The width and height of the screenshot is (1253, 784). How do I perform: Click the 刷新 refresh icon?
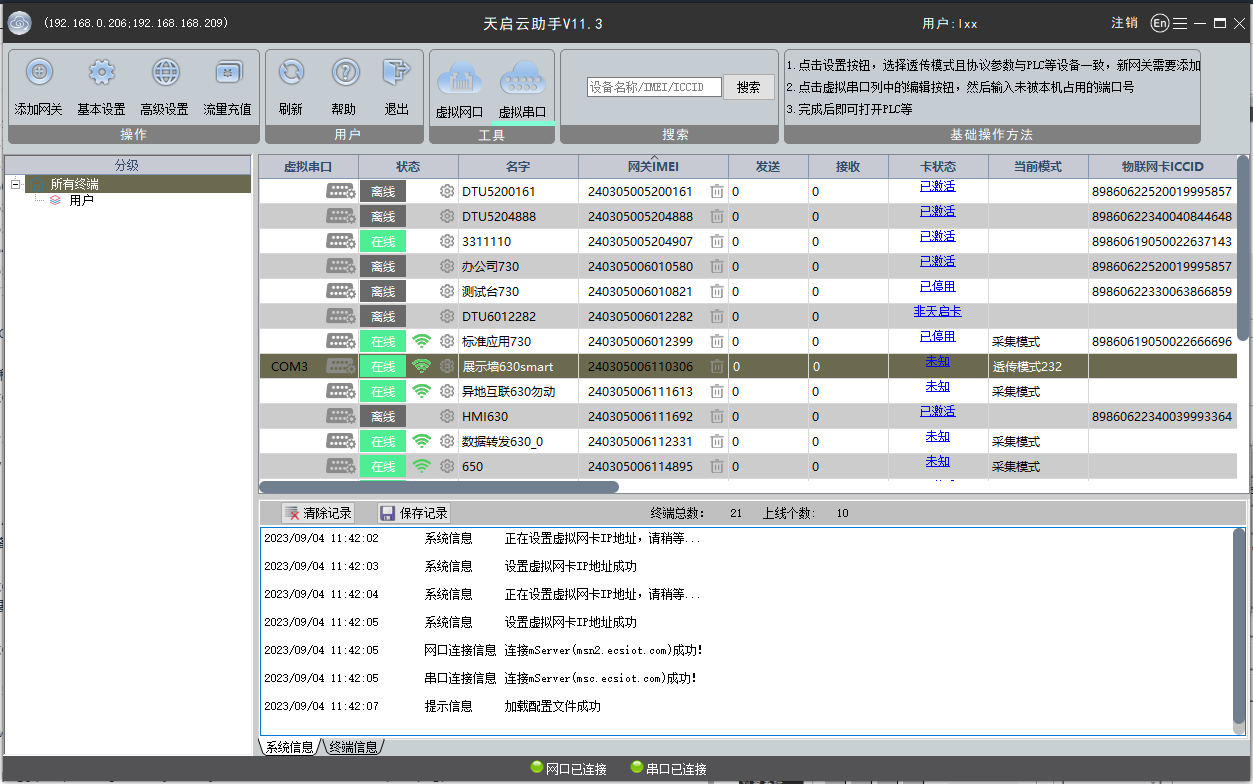click(x=291, y=73)
